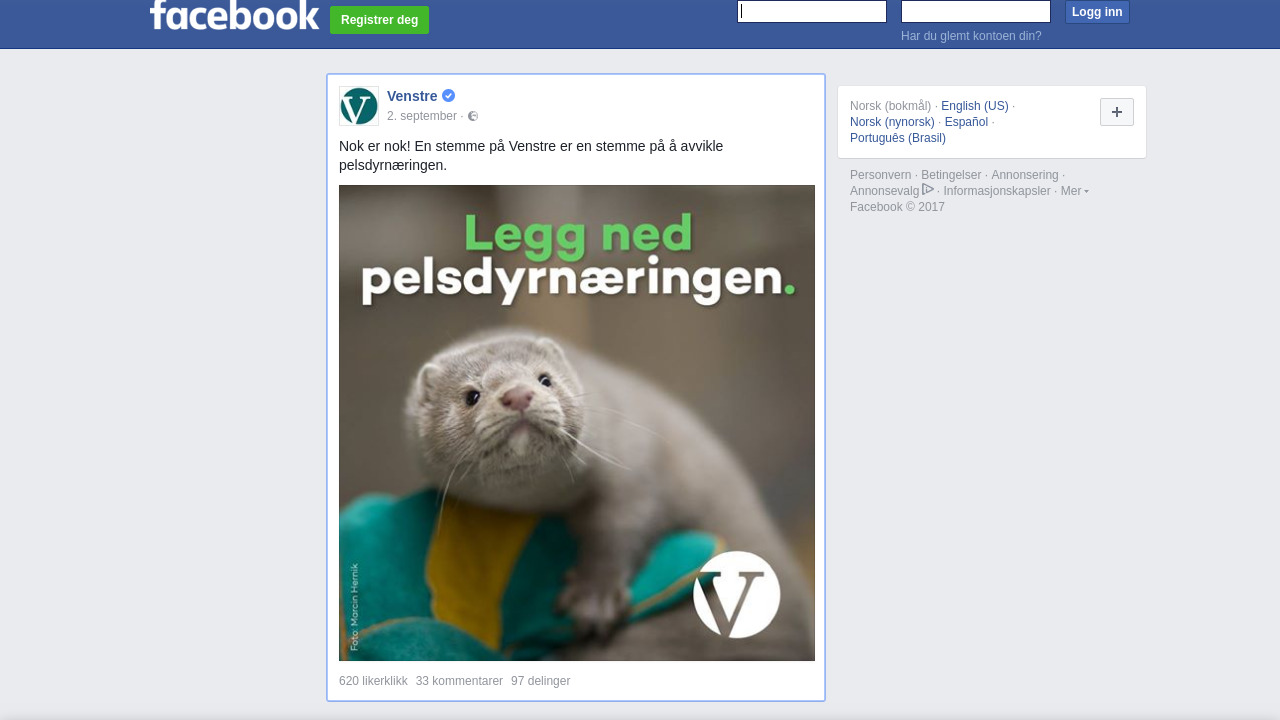Open the Venstre page name link

pyautogui.click(x=412, y=96)
